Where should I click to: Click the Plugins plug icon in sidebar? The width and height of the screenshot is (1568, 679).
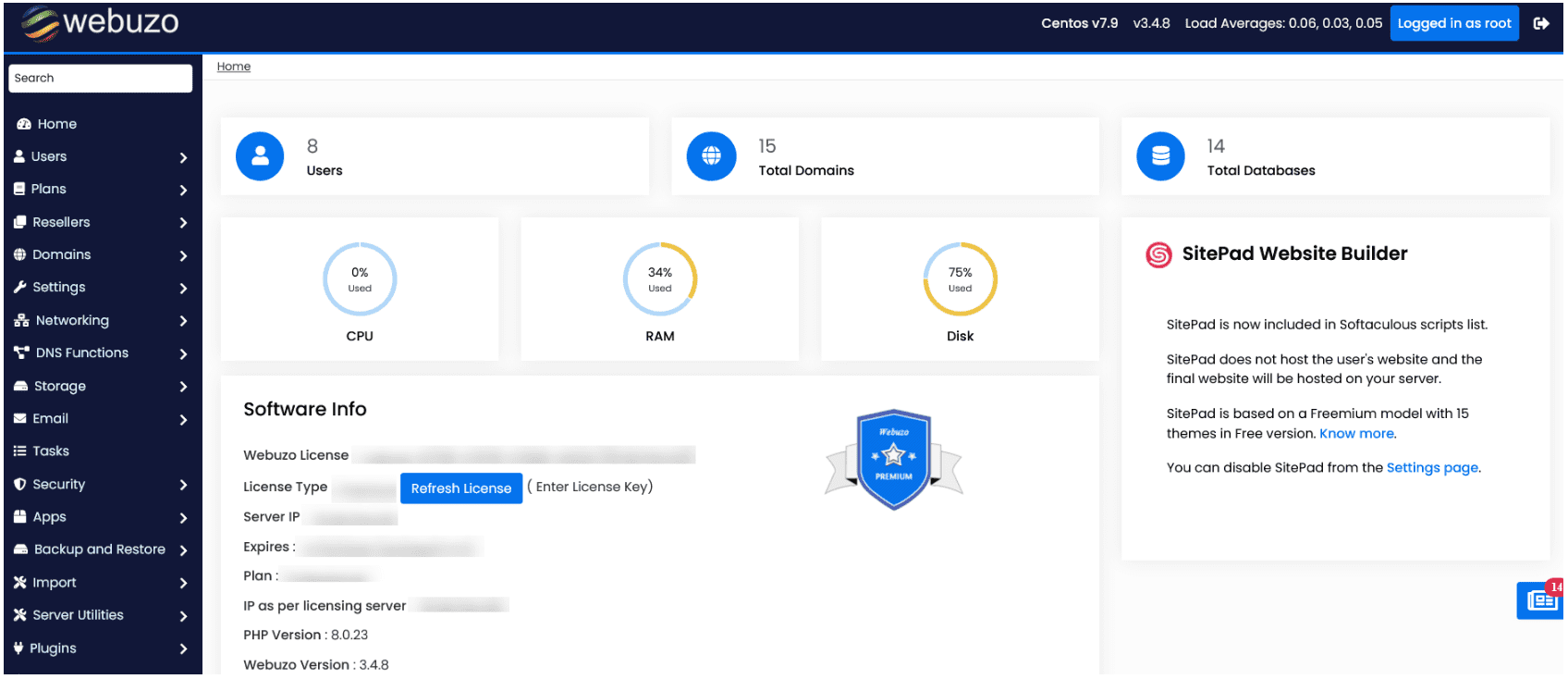coord(18,648)
